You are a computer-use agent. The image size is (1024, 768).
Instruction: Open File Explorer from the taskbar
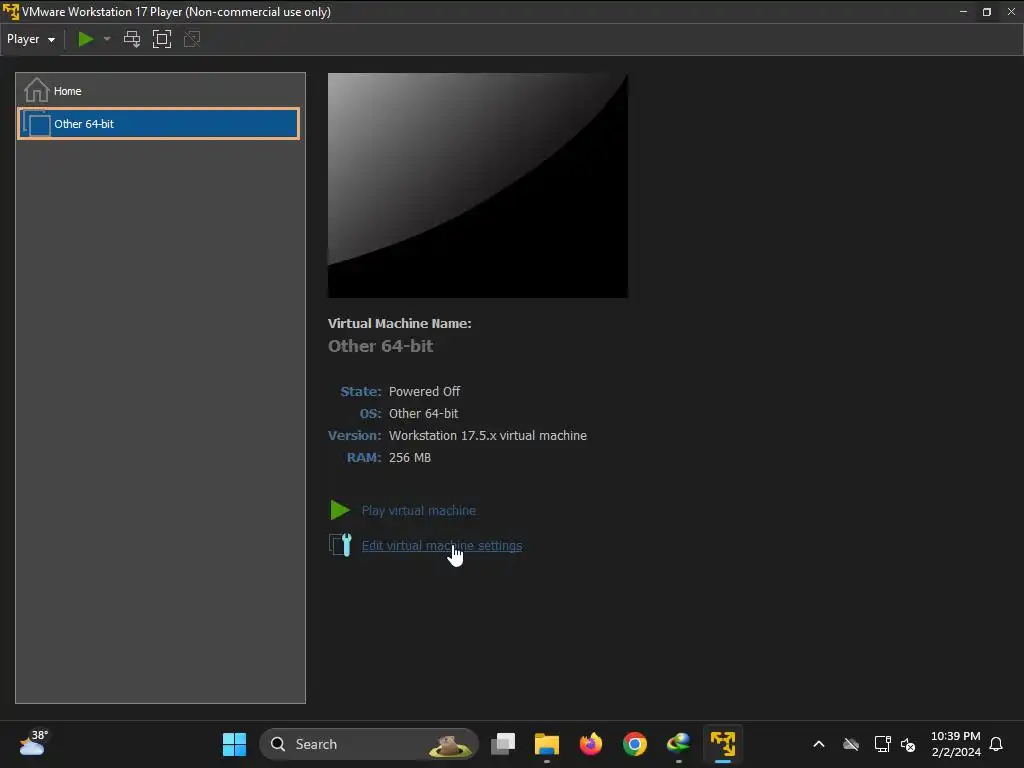[x=547, y=744]
